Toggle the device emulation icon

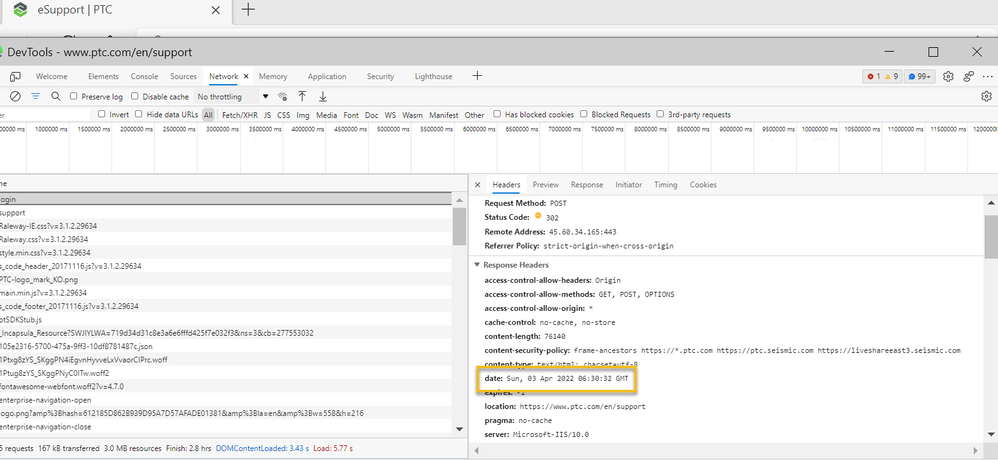[x=15, y=76]
